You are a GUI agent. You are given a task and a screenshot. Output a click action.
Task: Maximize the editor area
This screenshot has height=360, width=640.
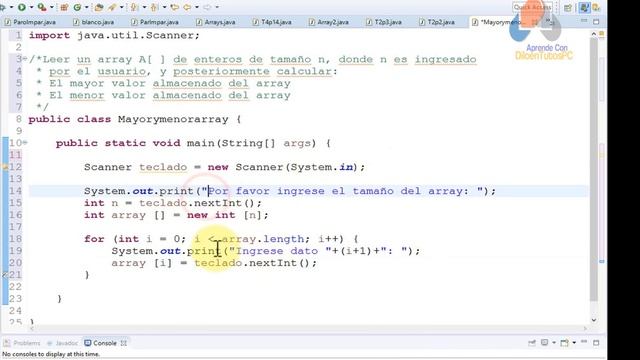point(596,22)
